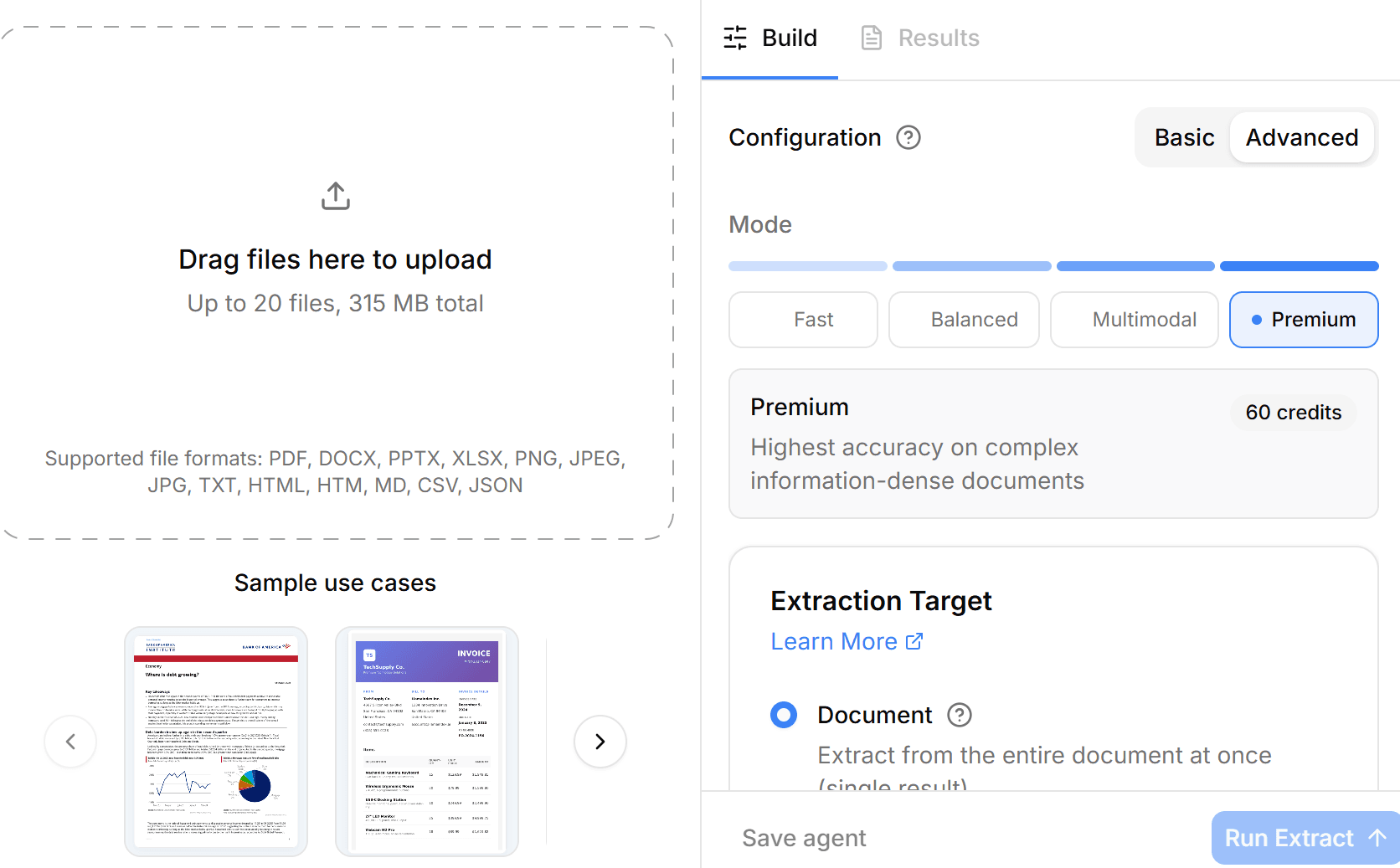
Task: Open the Build tab
Action: coord(770,38)
